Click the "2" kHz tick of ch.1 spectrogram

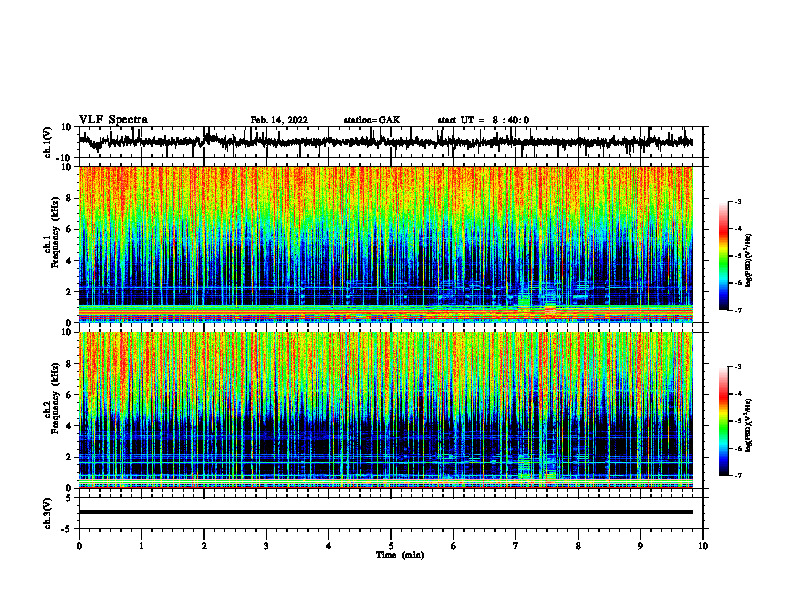(70, 292)
